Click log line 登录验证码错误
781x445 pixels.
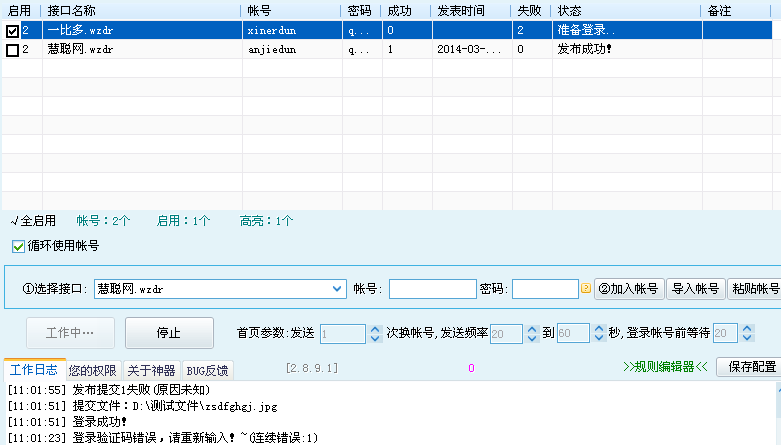pos(163,438)
